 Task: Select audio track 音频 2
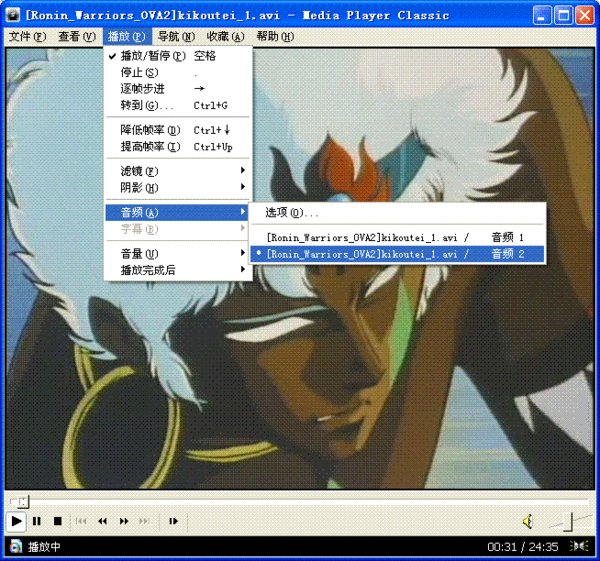[x=397, y=254]
